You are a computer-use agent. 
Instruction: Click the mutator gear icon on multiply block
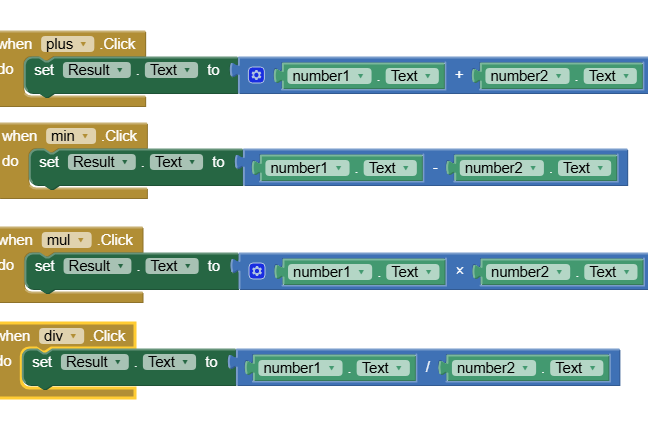(256, 272)
